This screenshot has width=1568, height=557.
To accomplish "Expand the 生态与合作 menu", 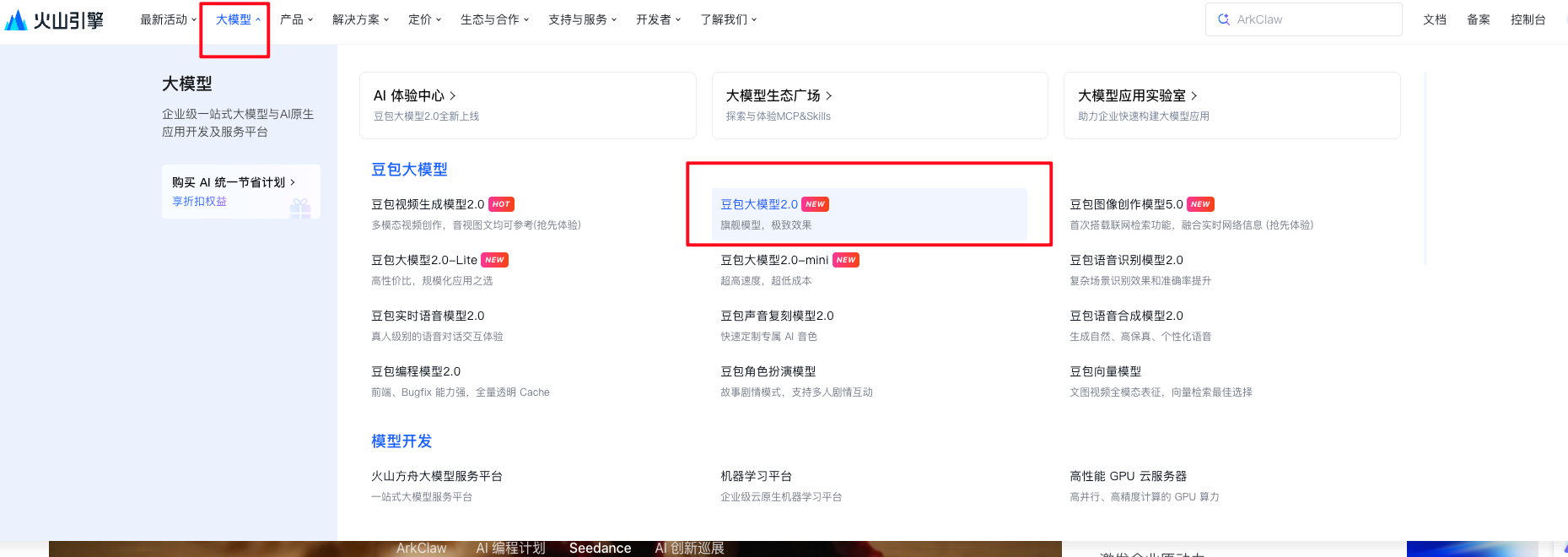I will coord(494,19).
